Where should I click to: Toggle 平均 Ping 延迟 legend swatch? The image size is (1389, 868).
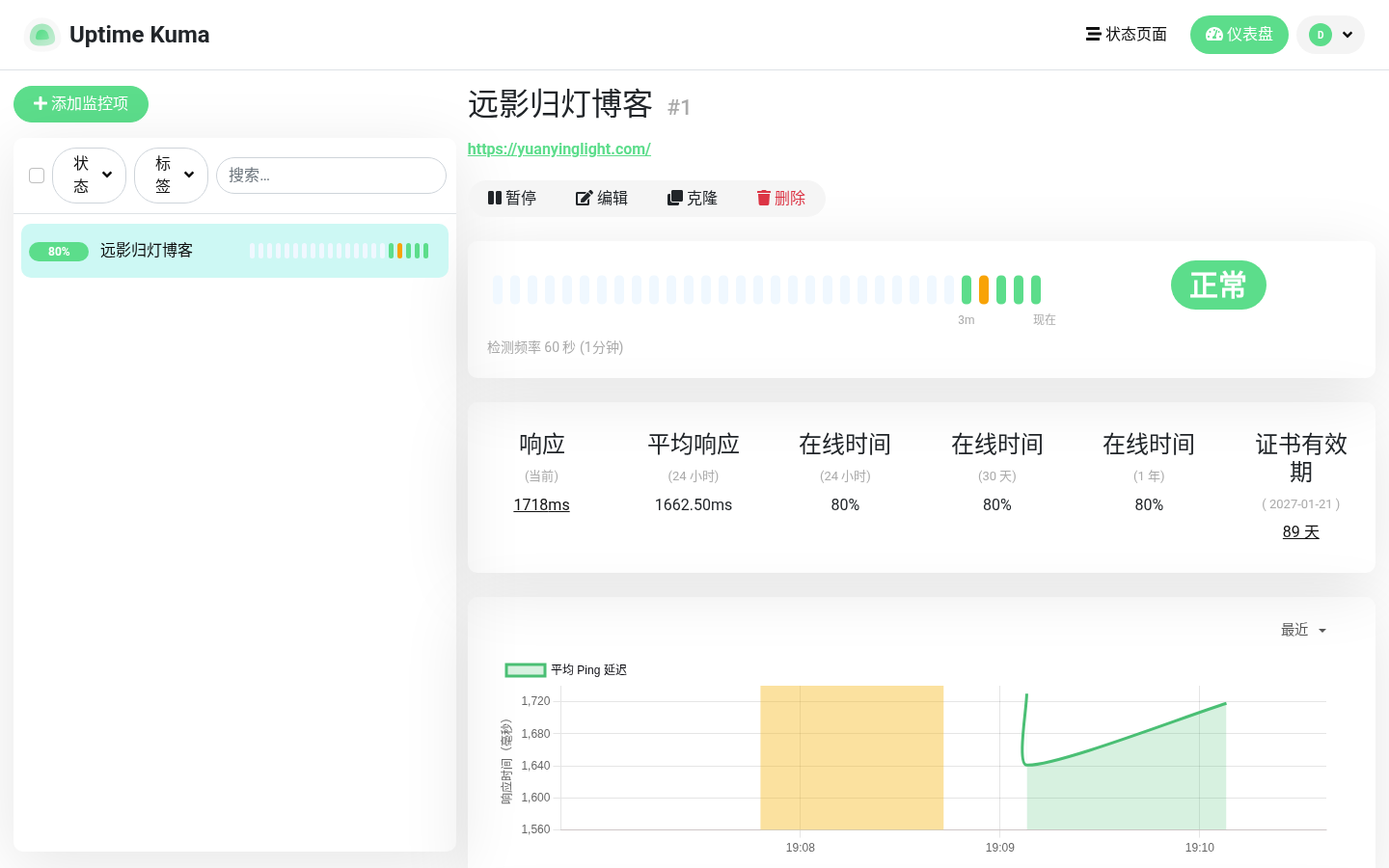coord(526,670)
